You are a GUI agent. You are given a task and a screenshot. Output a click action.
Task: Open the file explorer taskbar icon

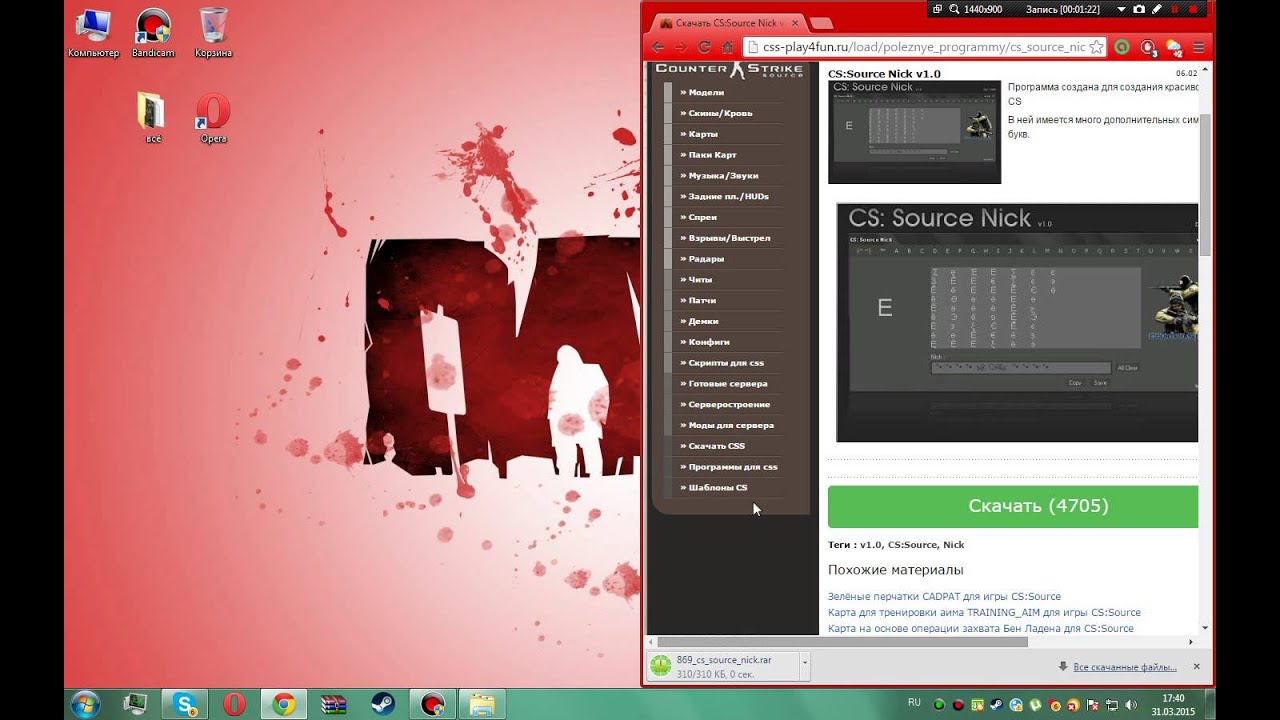(x=482, y=704)
